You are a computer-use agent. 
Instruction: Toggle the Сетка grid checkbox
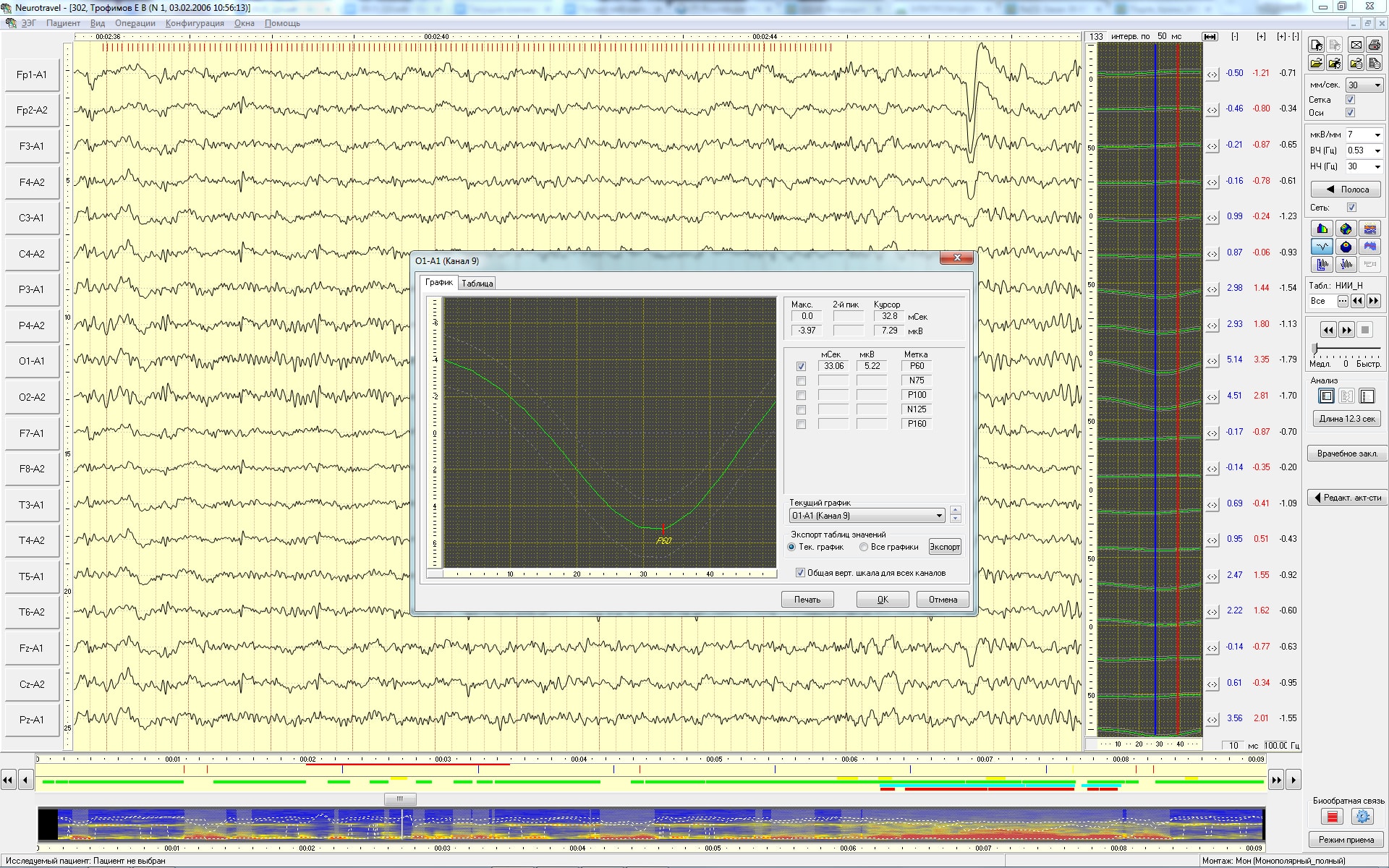(1350, 100)
